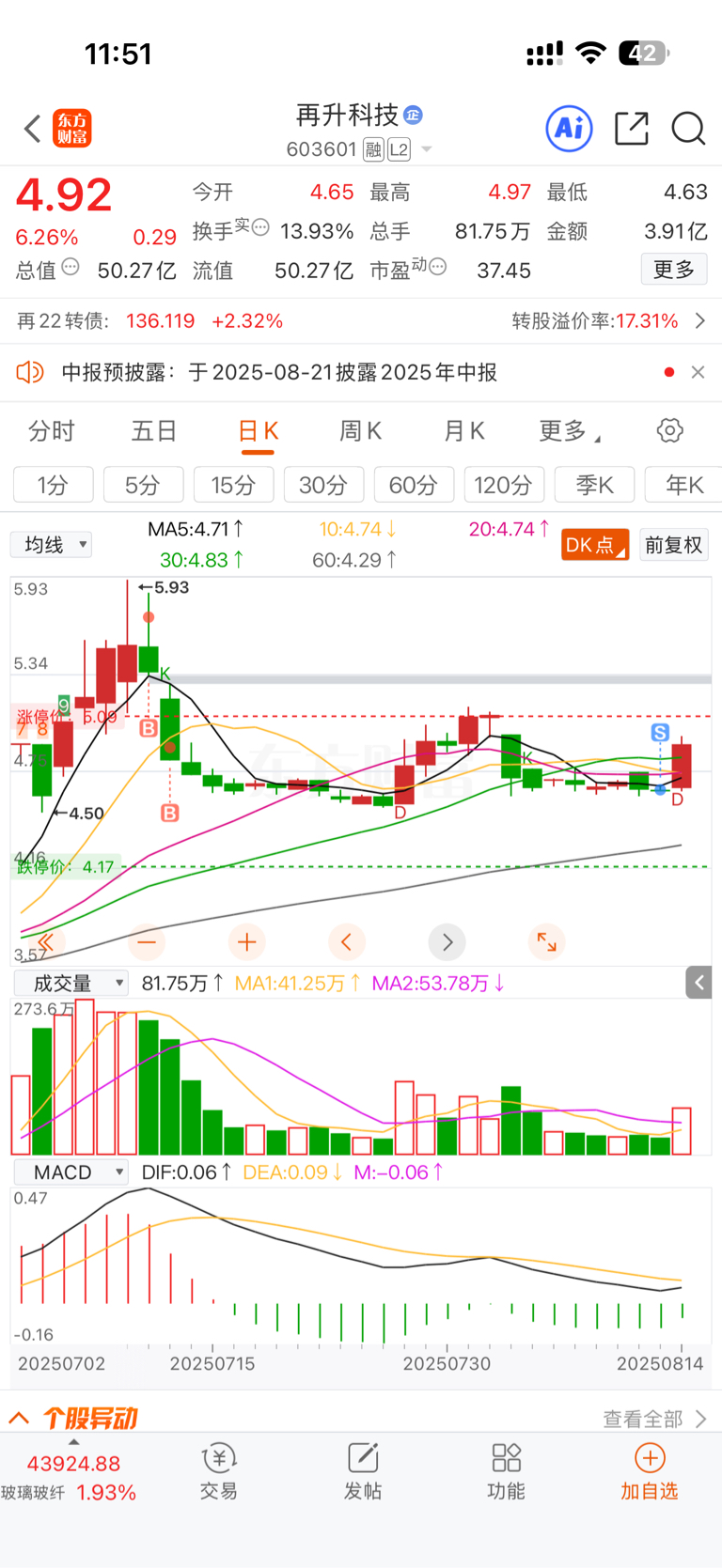
Task: Expand 个股异动 section caret
Action: [x=19, y=1418]
